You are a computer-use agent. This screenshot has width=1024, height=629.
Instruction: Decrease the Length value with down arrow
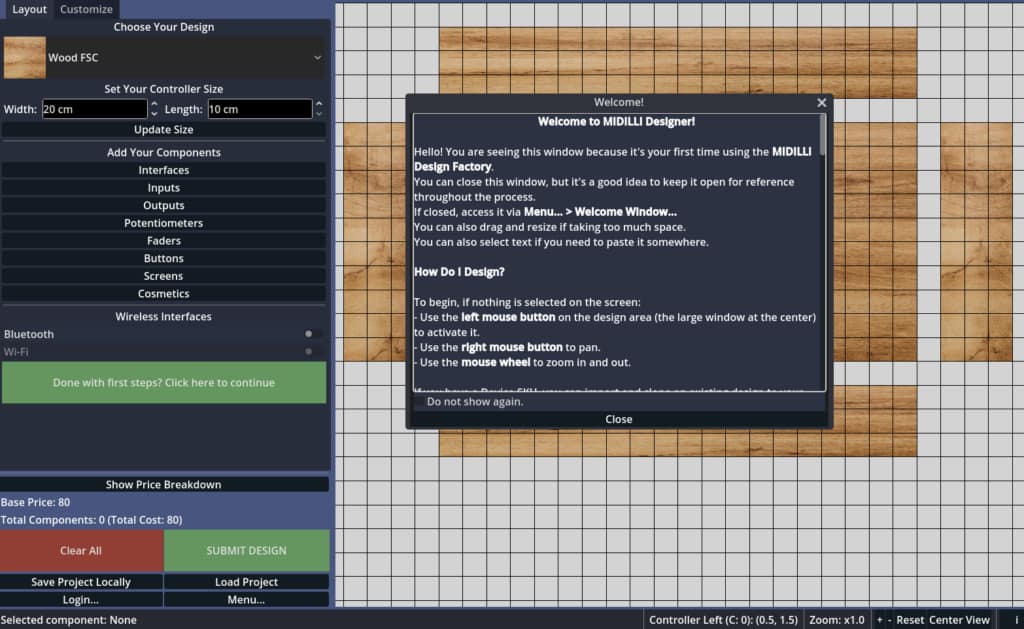(319, 114)
